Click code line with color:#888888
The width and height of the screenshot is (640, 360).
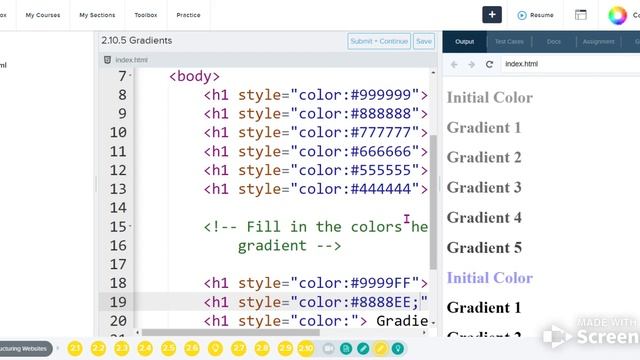coord(316,114)
